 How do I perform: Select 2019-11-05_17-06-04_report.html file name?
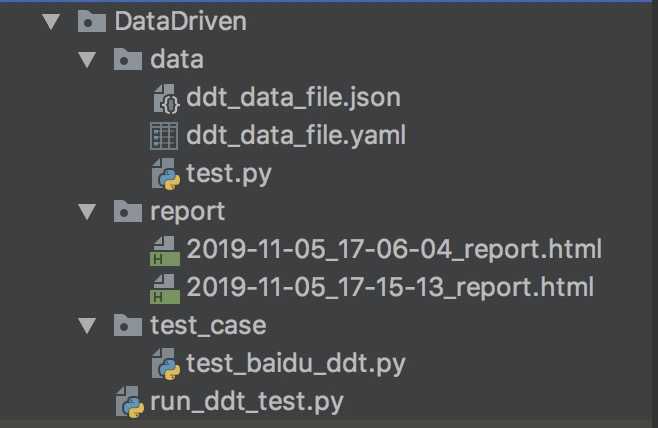click(394, 250)
